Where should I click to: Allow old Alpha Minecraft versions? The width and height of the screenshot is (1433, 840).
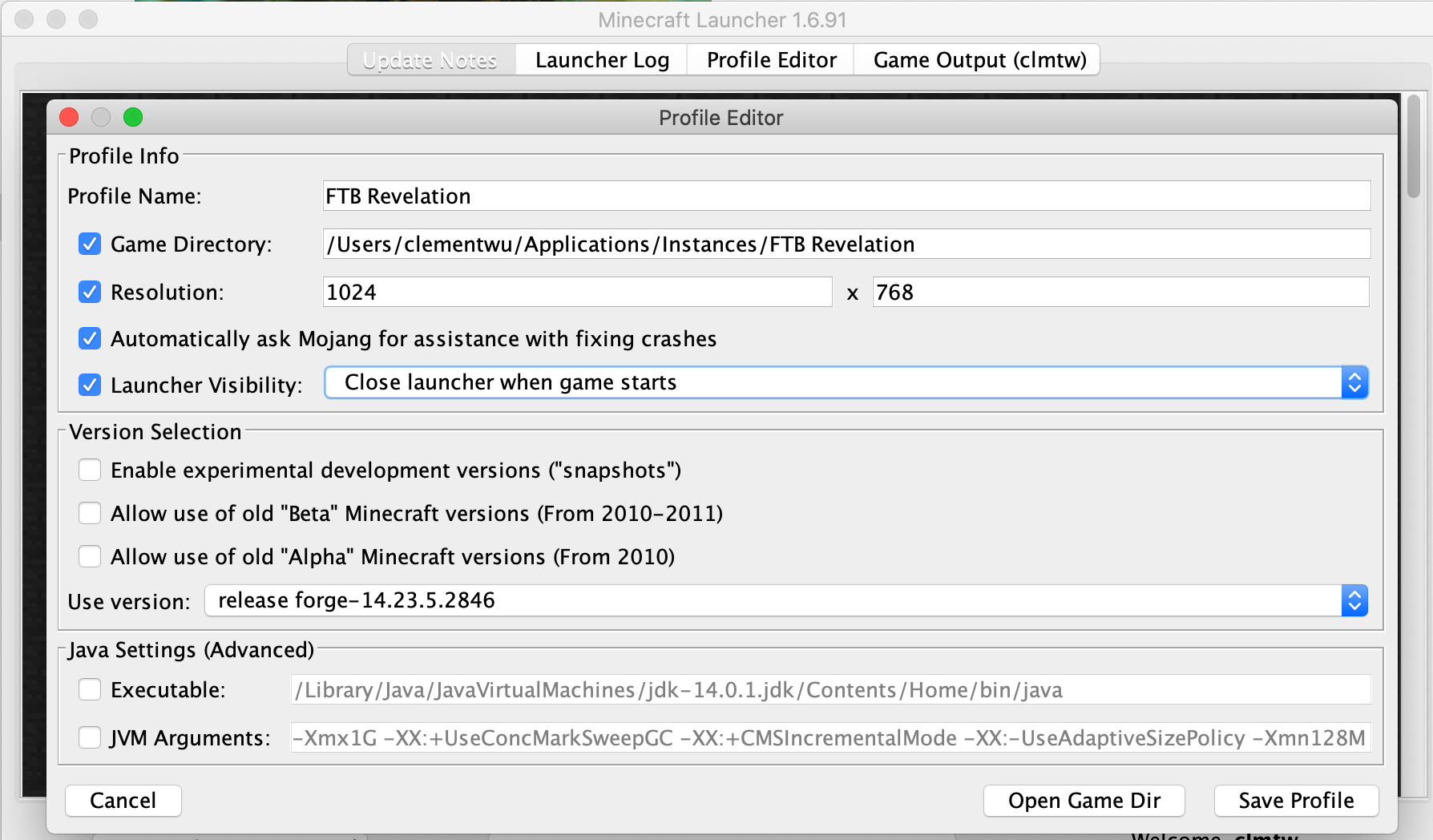[90, 556]
